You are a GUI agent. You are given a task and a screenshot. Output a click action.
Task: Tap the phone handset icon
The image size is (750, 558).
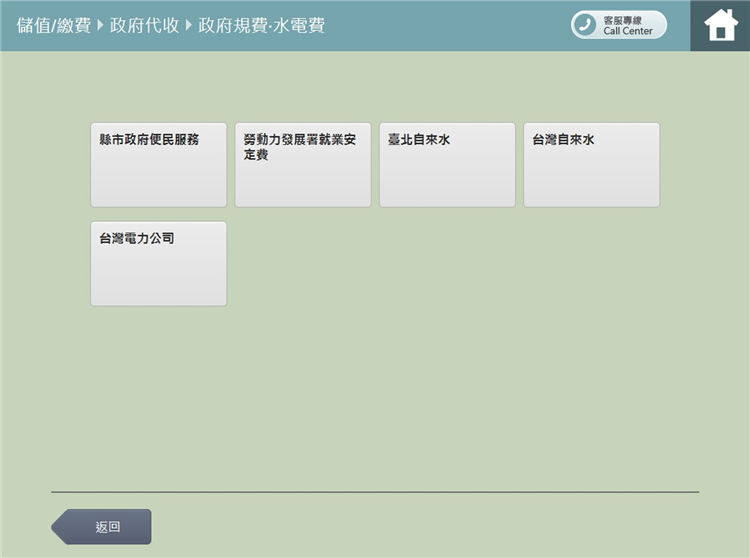(x=585, y=25)
